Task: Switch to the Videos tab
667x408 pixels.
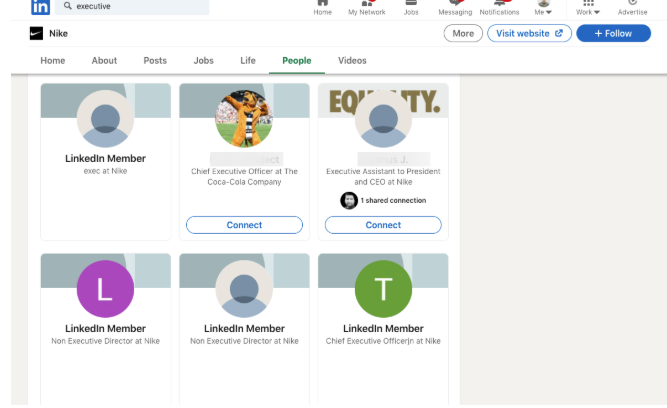Action: coord(352,61)
